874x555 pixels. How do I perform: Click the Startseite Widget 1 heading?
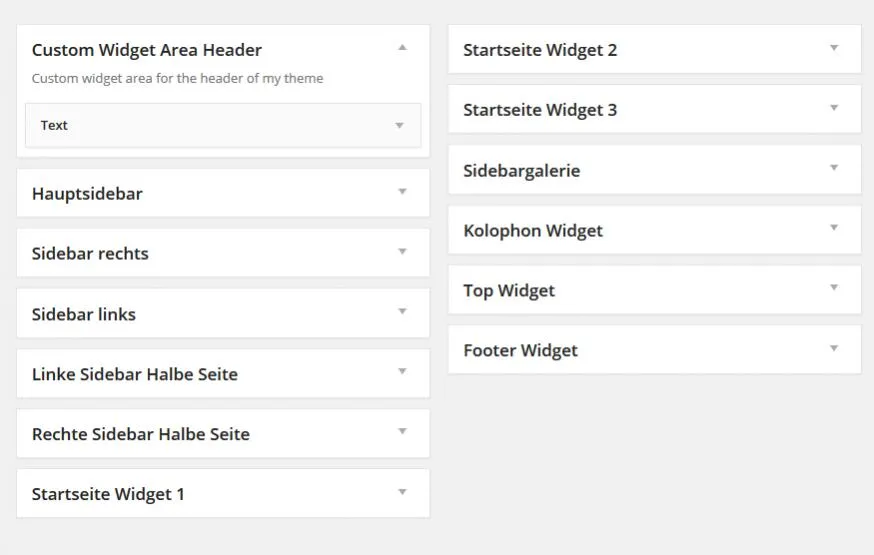(108, 494)
